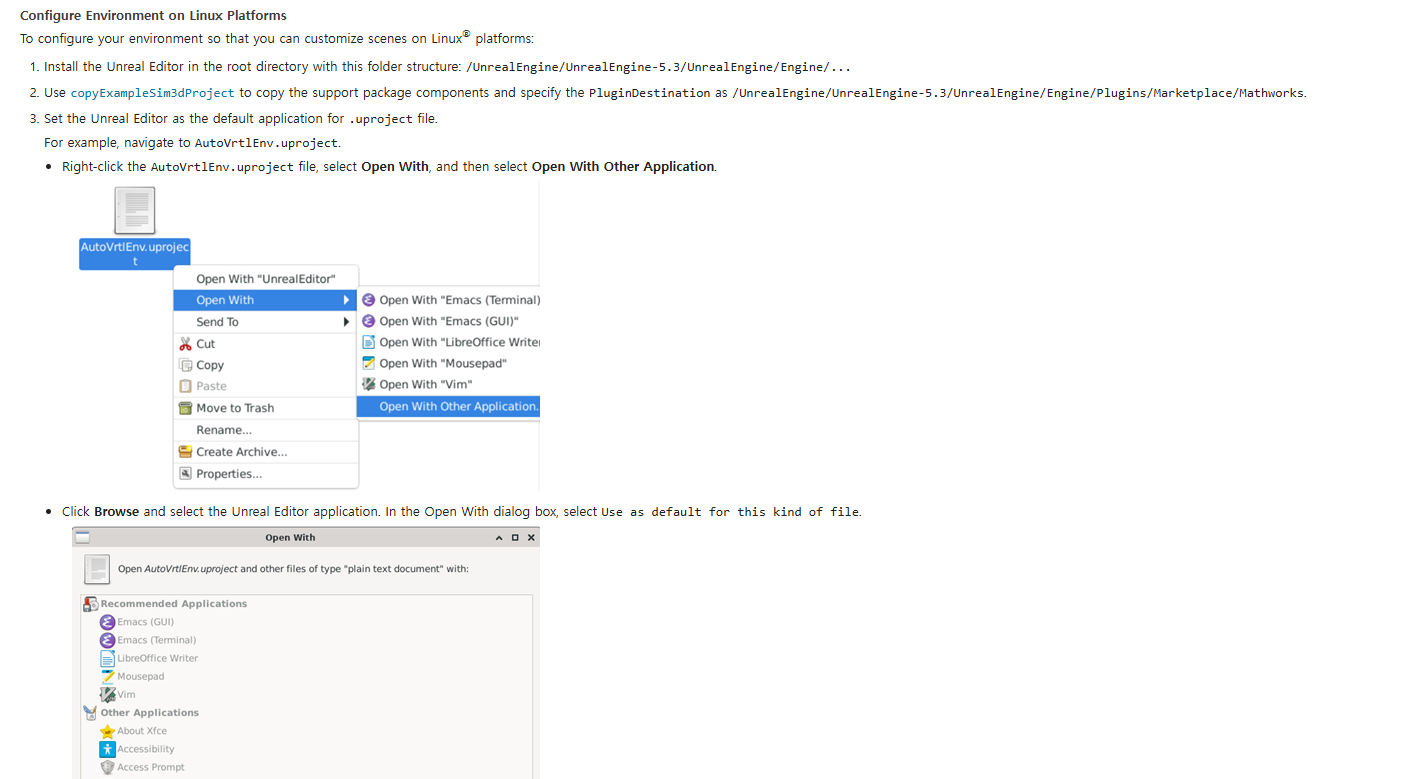This screenshot has height=779, width=1426.
Task: Click Mousepad notepad icon in Open With submenu
Action: pyautogui.click(x=368, y=363)
